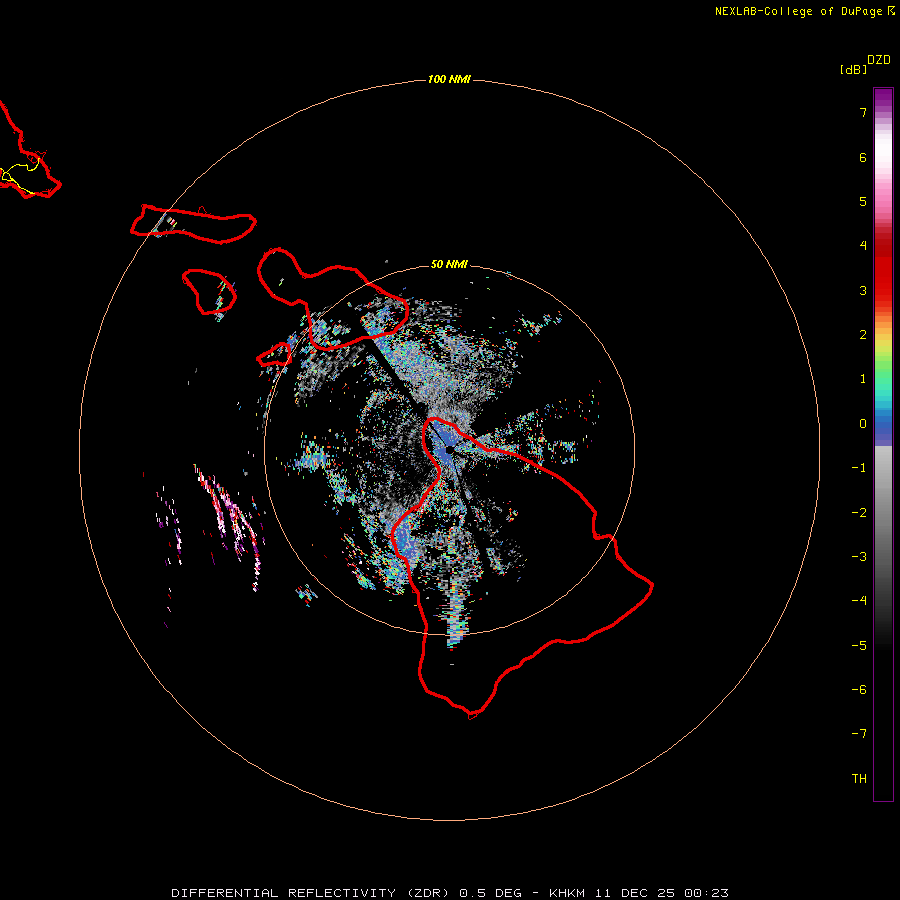Screen dimensions: 900x900
Task: Click the 100 NMI range ring label
Action: (449, 79)
